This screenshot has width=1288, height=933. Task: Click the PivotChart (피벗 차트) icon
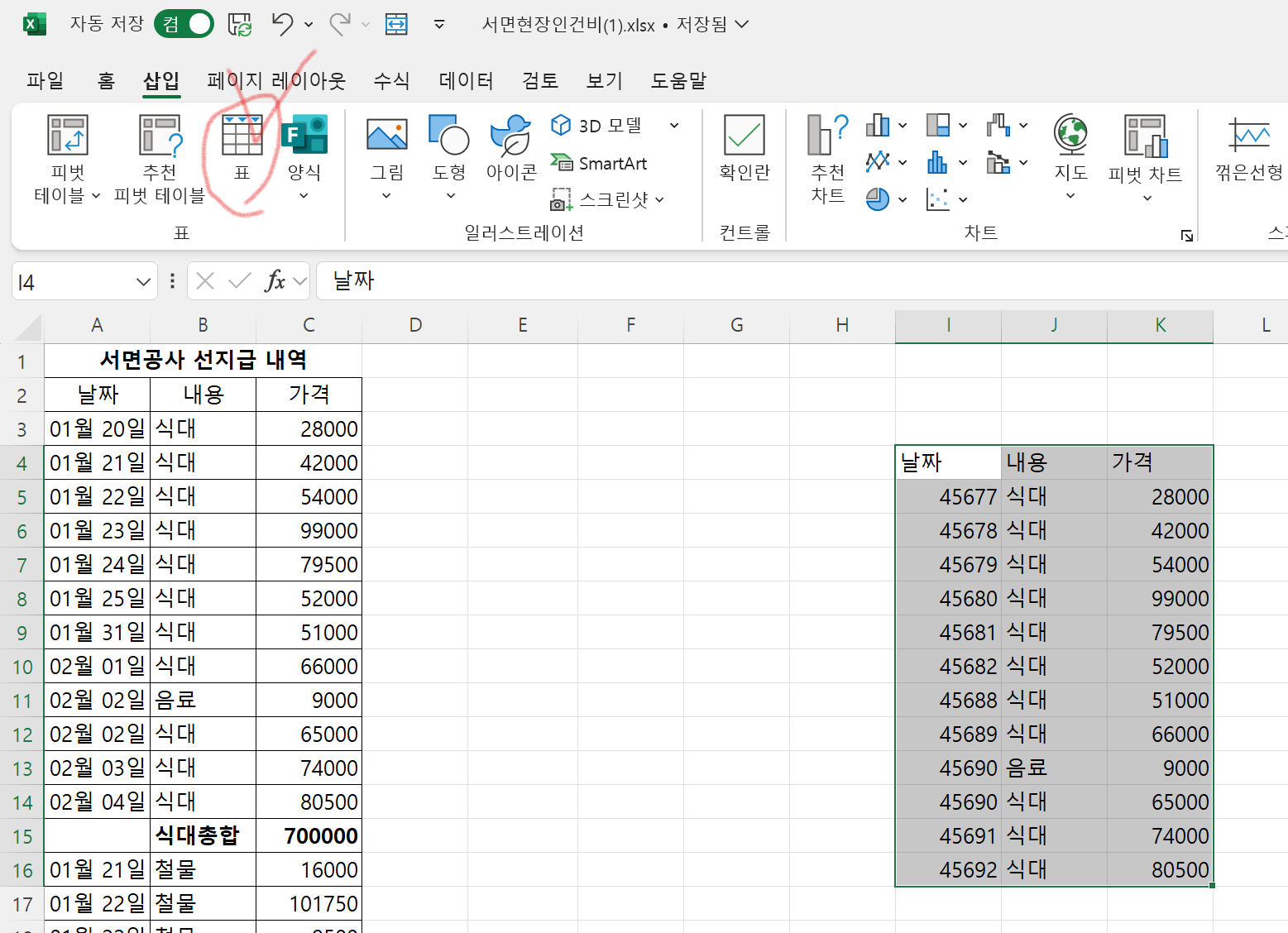click(x=1146, y=136)
